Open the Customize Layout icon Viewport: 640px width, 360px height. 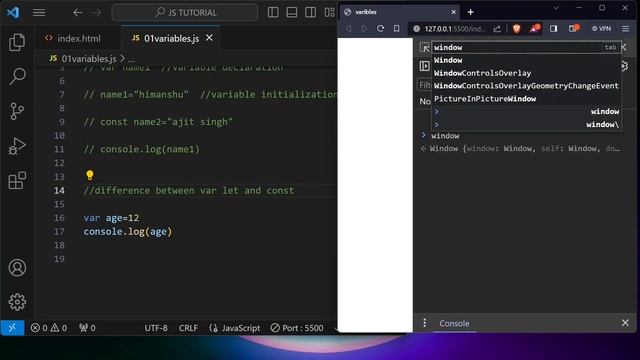(x=329, y=12)
